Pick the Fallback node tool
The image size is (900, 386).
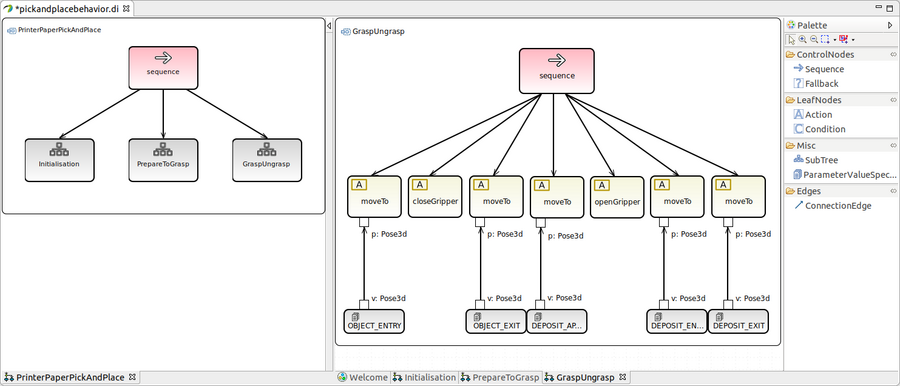816,84
